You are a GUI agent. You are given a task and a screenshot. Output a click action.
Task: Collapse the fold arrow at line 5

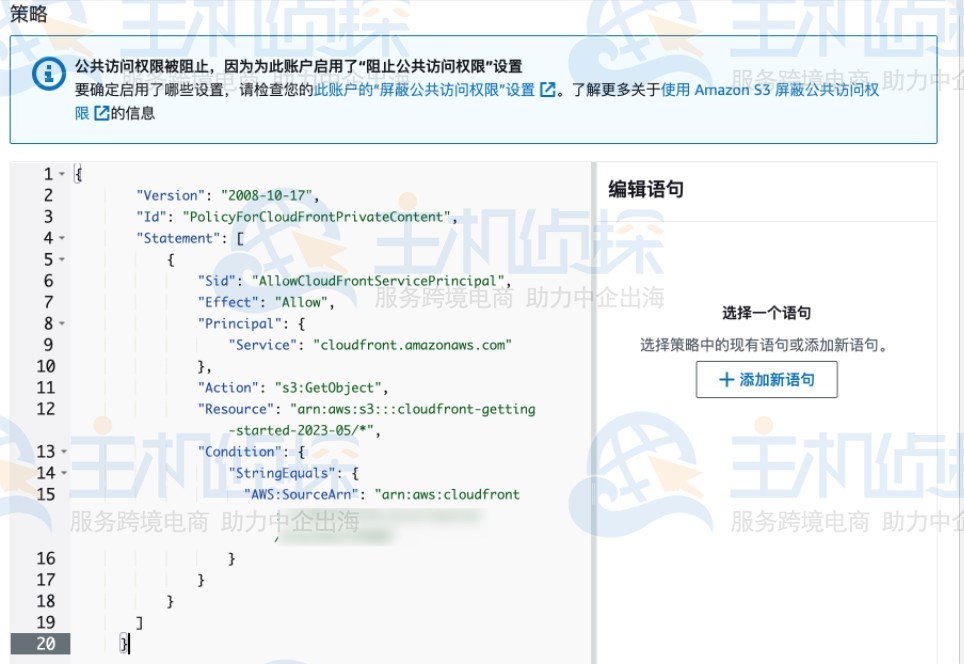click(61, 260)
